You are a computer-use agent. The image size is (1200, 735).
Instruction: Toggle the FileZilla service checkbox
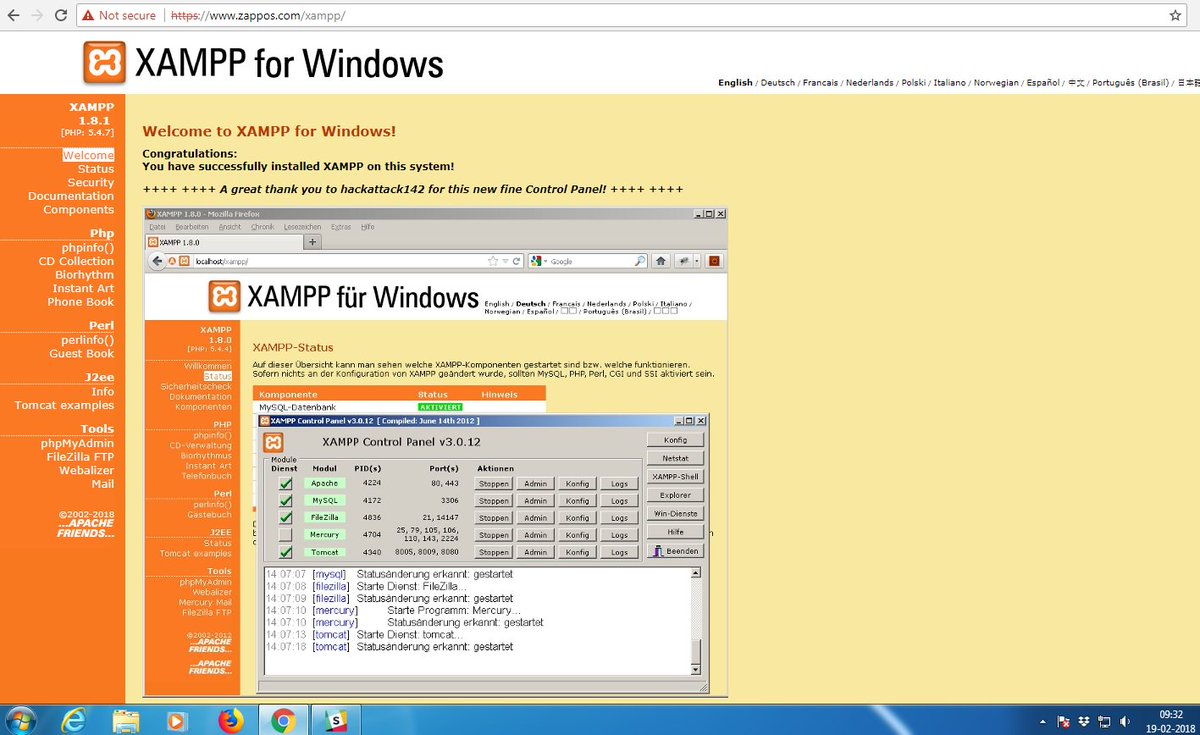[x=286, y=518]
